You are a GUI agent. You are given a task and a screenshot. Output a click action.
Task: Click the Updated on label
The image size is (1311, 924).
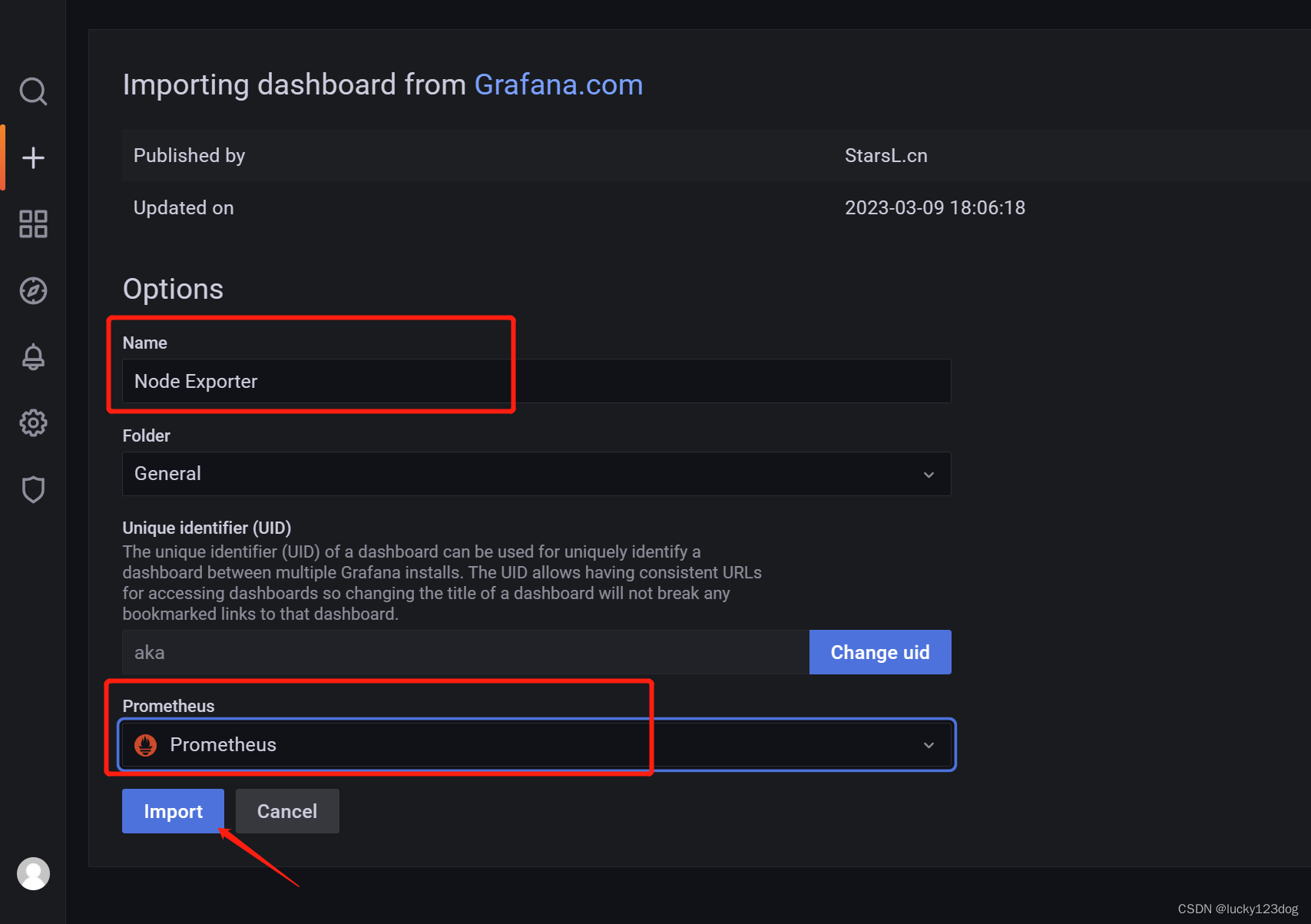pyautogui.click(x=184, y=207)
